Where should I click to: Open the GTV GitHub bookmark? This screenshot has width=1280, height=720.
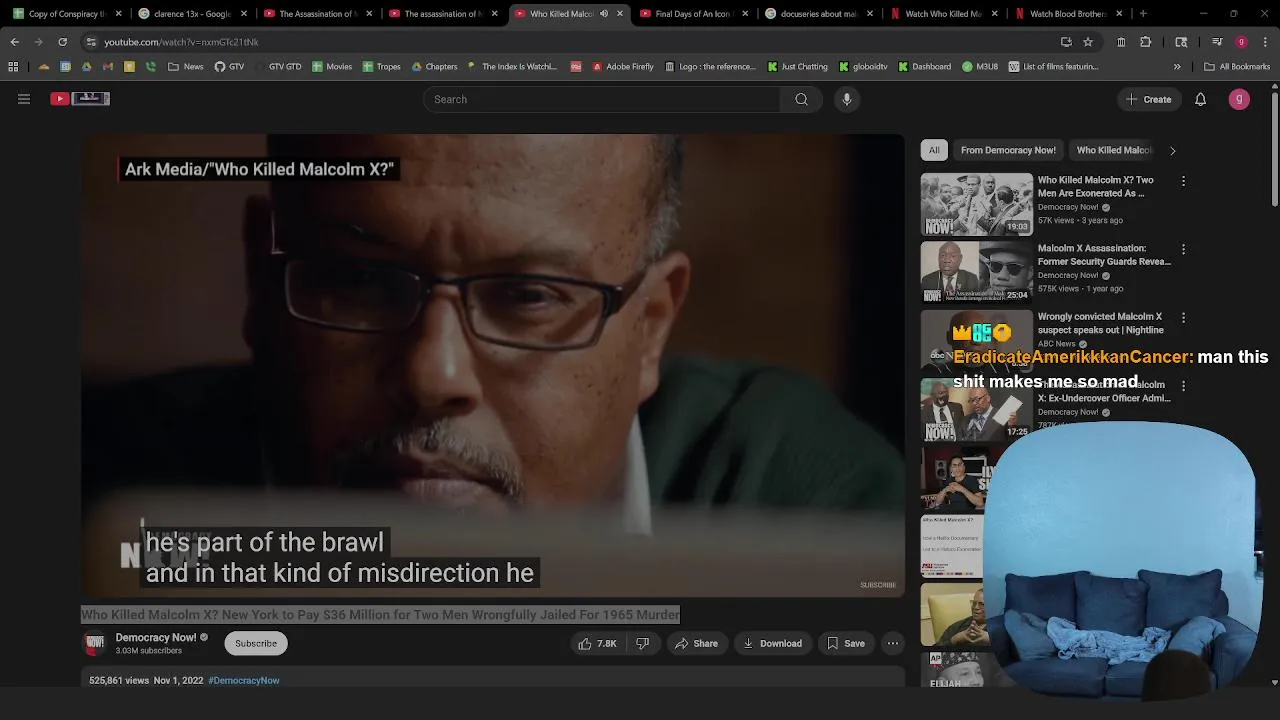(x=229, y=67)
